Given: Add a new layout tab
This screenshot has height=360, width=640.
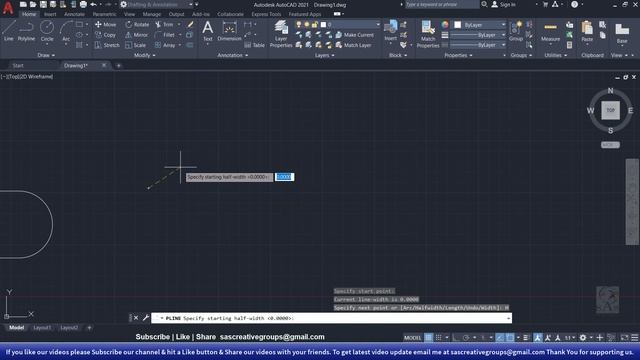Looking at the screenshot, I should point(89,328).
